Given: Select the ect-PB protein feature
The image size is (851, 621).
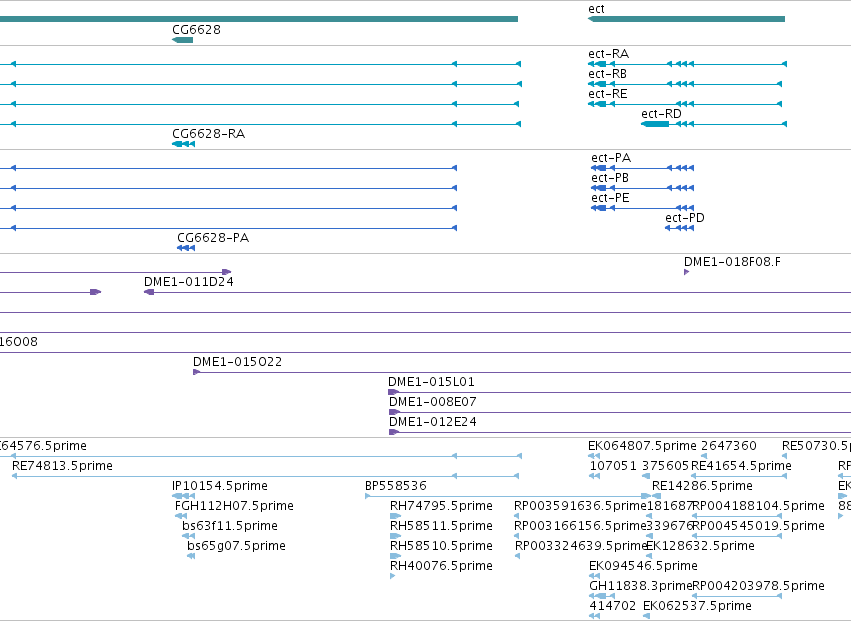Looking at the screenshot, I should [x=643, y=188].
